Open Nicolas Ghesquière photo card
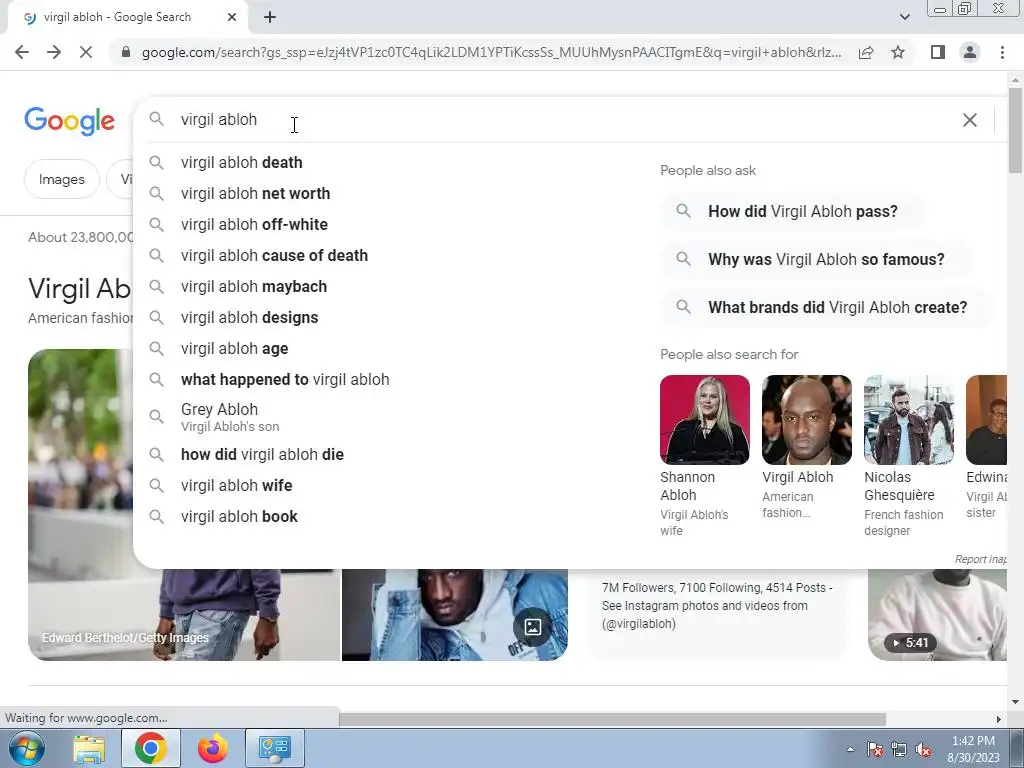The image size is (1024, 768). click(908, 456)
